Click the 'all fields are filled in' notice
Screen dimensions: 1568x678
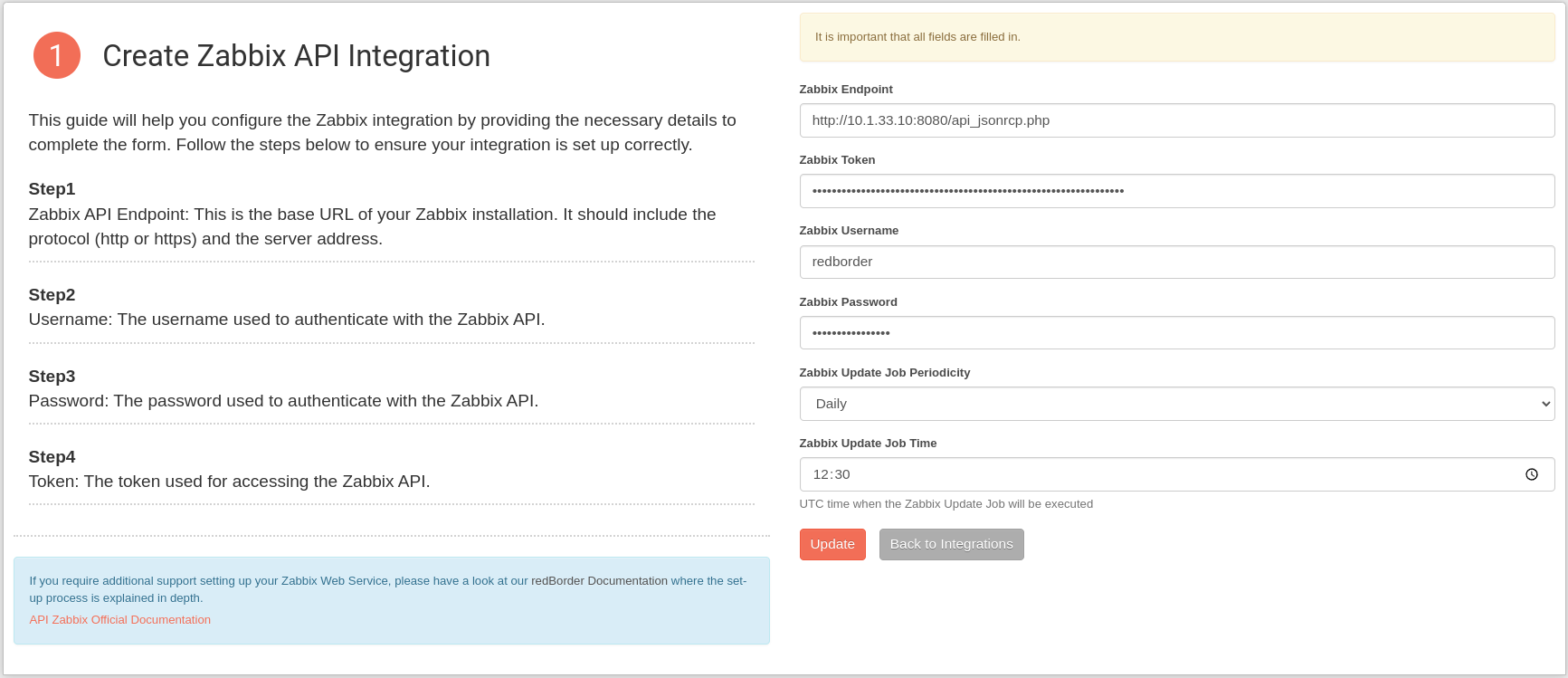pos(1176,37)
